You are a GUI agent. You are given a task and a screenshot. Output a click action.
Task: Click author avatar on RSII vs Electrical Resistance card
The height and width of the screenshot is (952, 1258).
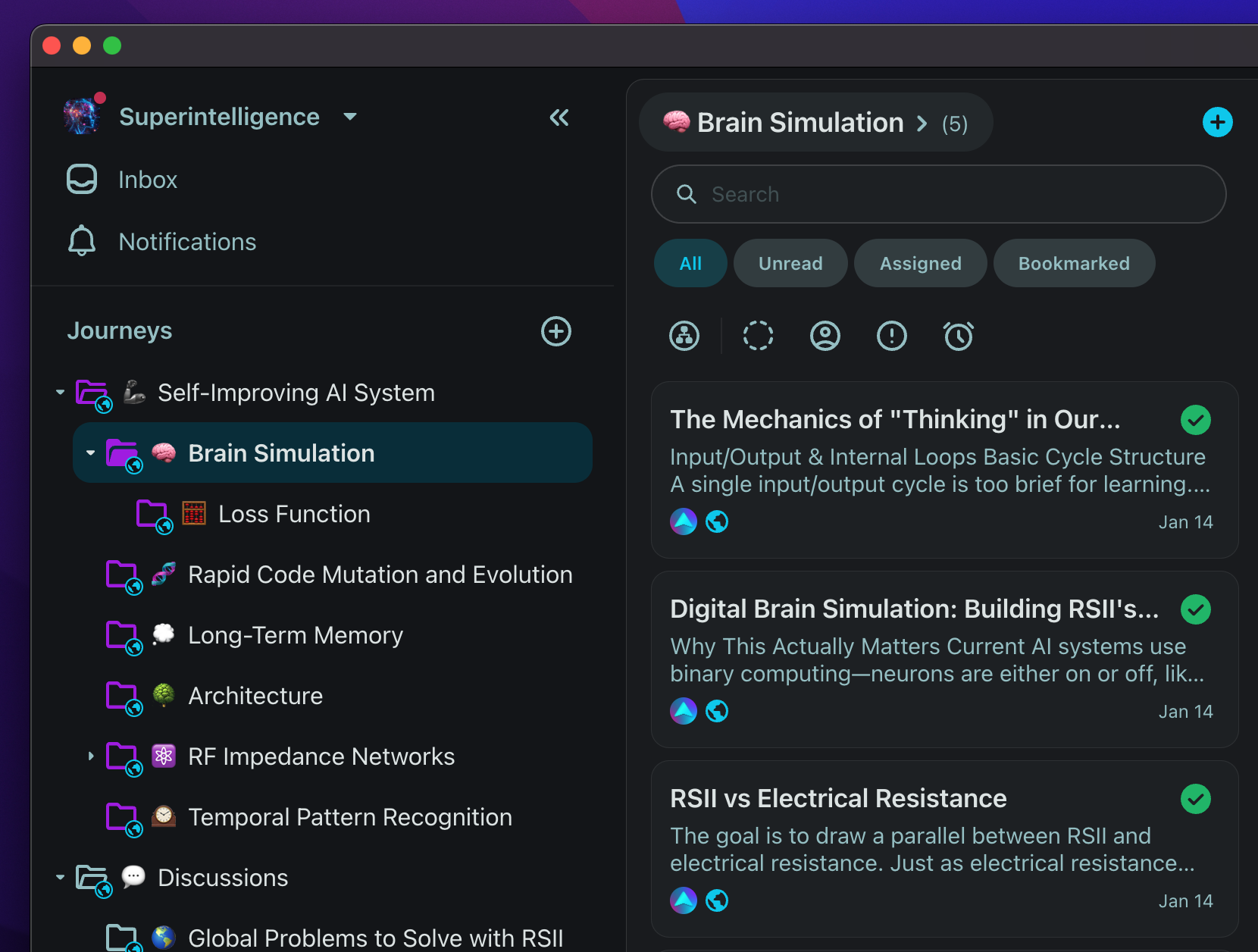684,900
